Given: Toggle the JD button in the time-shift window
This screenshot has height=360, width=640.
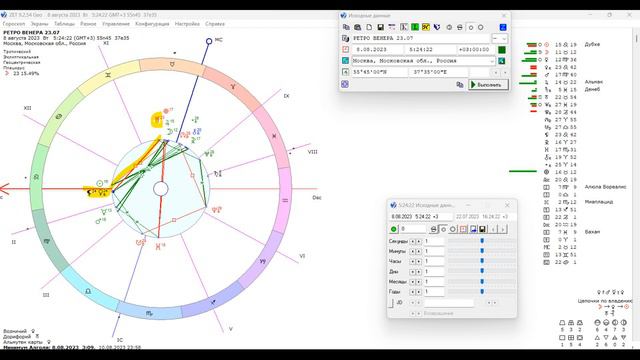Looking at the screenshot, I should coord(391,303).
